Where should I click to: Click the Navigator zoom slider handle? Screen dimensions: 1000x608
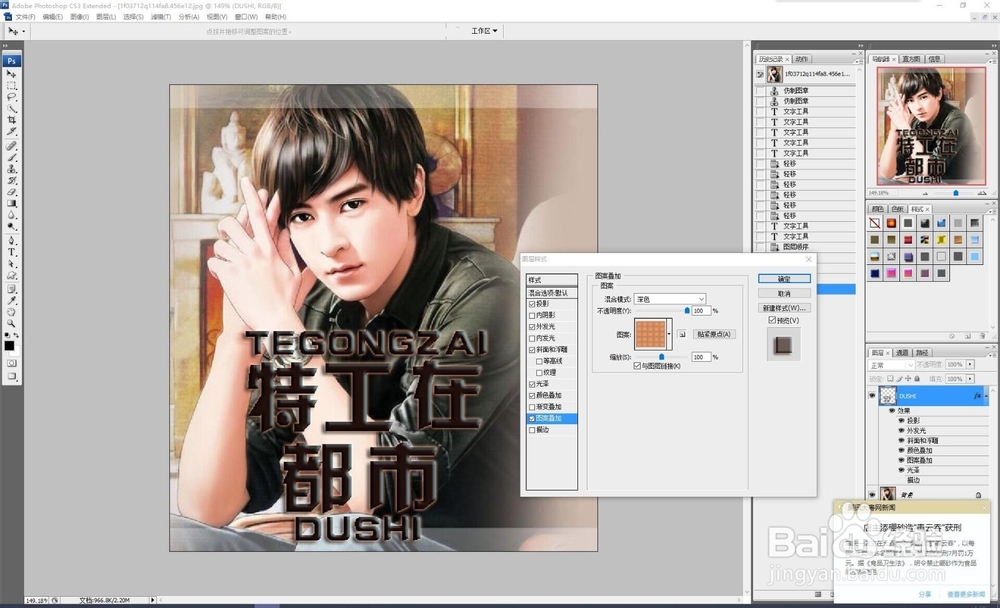coord(955,193)
